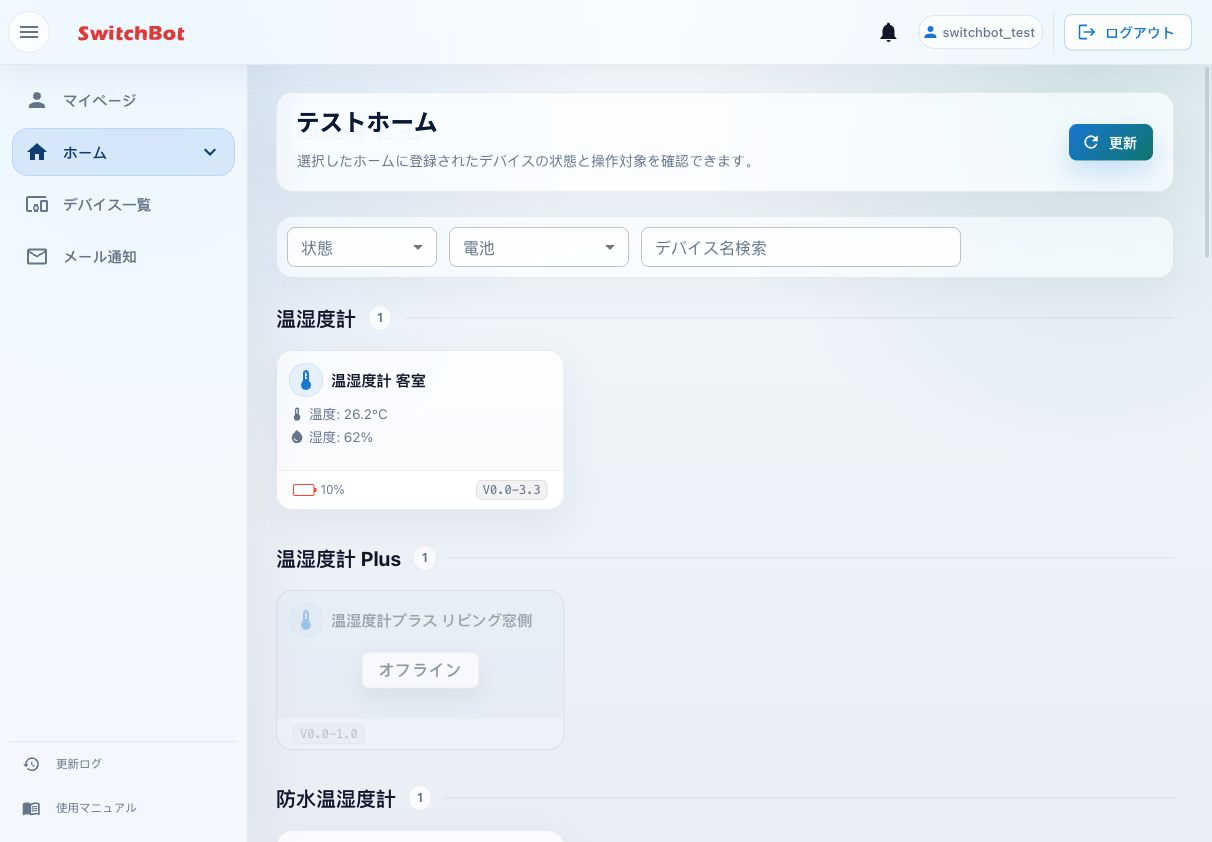Click humidity reading 62%
The width and height of the screenshot is (1212, 842).
coord(341,437)
